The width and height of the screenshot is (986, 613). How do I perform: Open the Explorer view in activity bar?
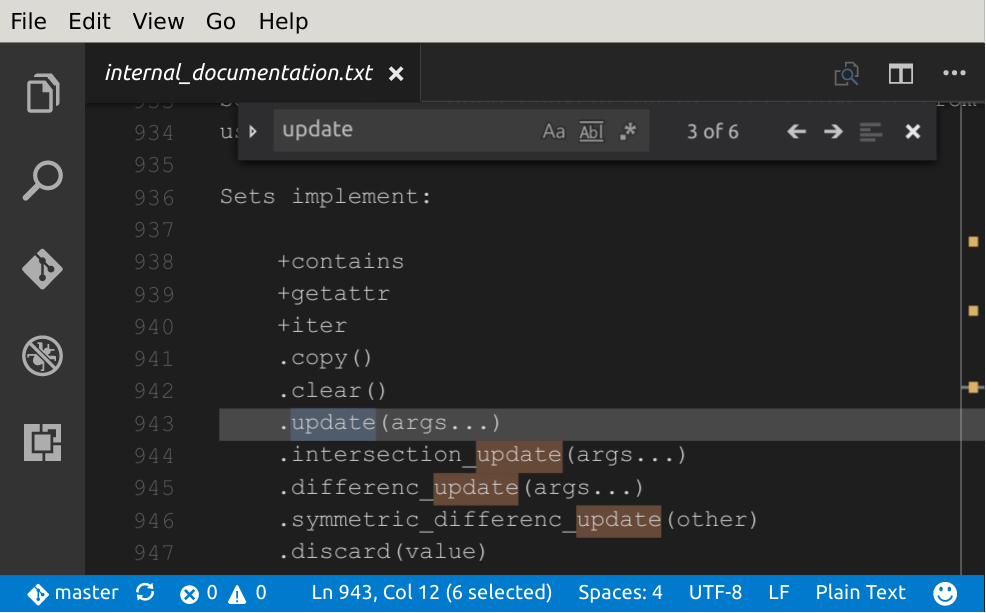(43, 94)
